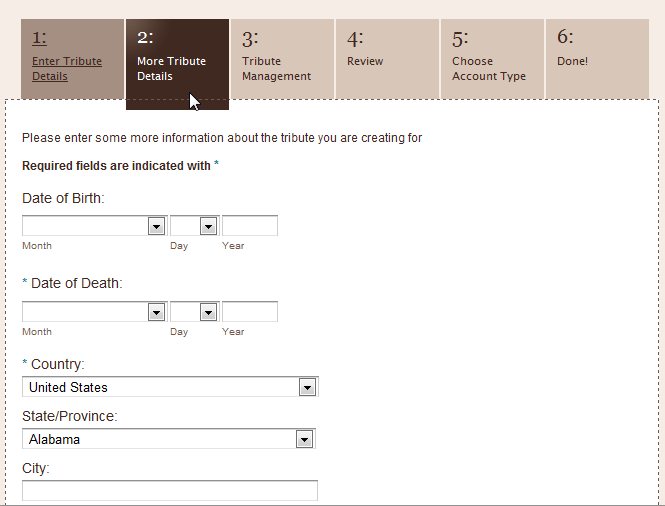
Task: Open the Date of Death month dropdown
Action: [95, 312]
